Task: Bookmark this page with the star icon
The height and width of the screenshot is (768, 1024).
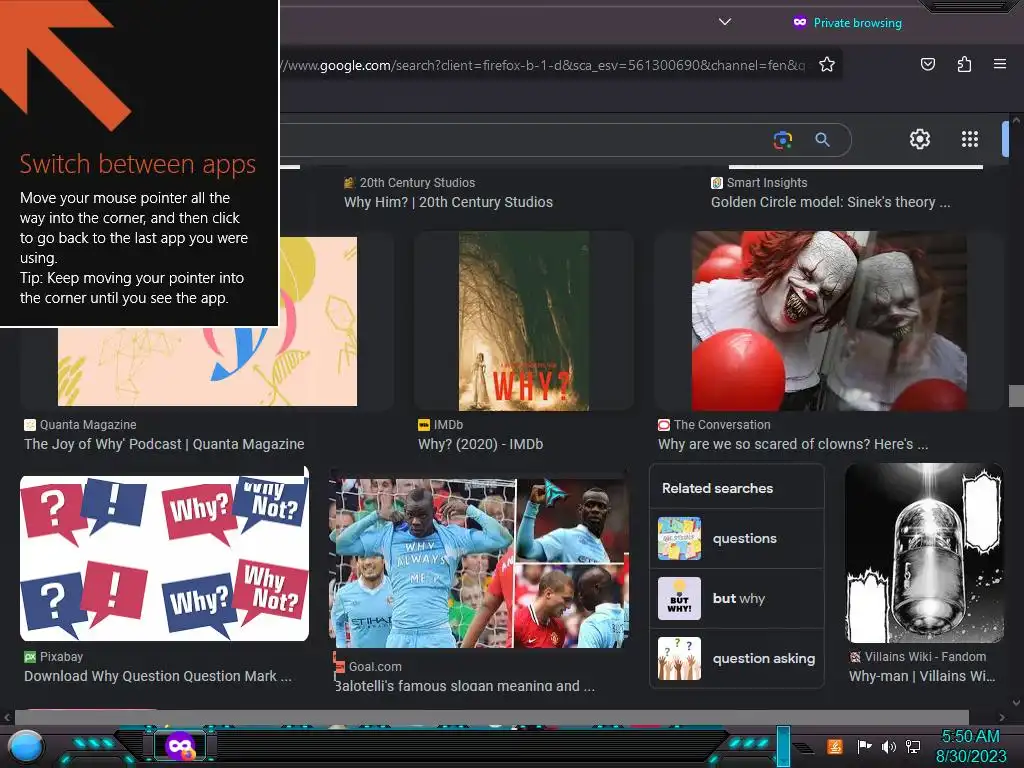Action: (827, 65)
